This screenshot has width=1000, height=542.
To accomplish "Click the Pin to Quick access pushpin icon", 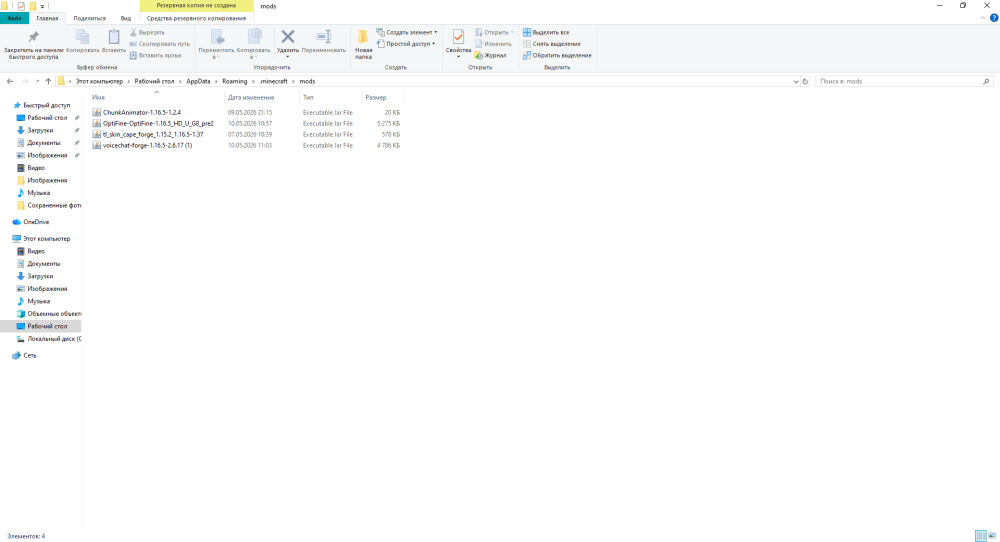I will (x=33, y=37).
